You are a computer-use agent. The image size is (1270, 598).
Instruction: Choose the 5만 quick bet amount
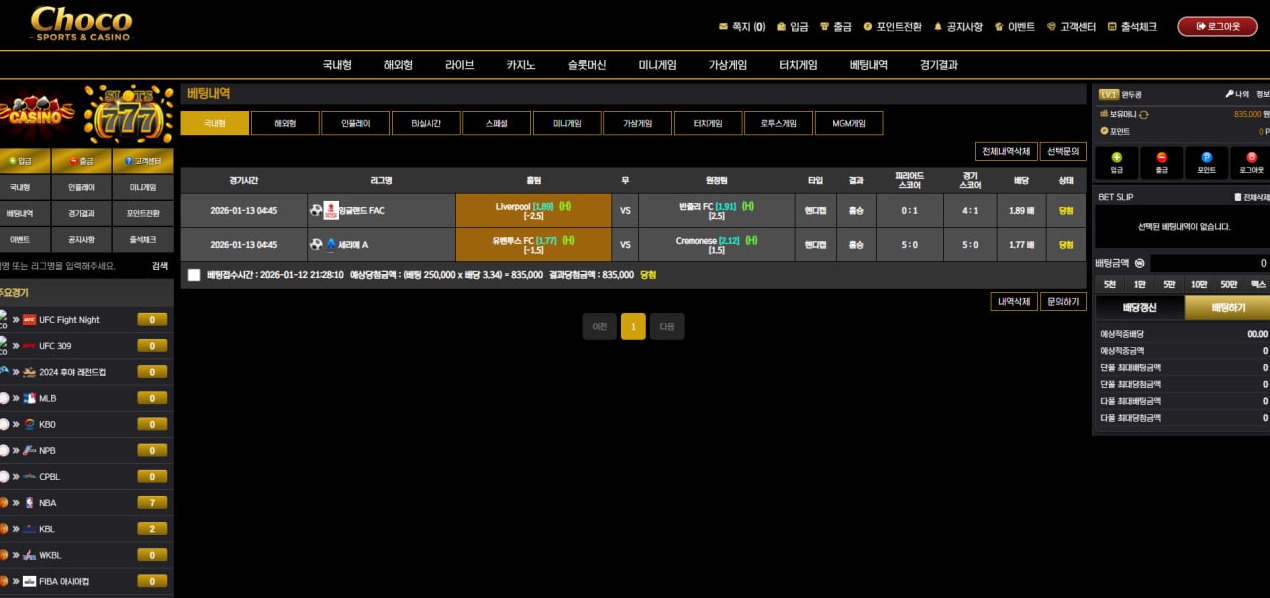[1169, 285]
